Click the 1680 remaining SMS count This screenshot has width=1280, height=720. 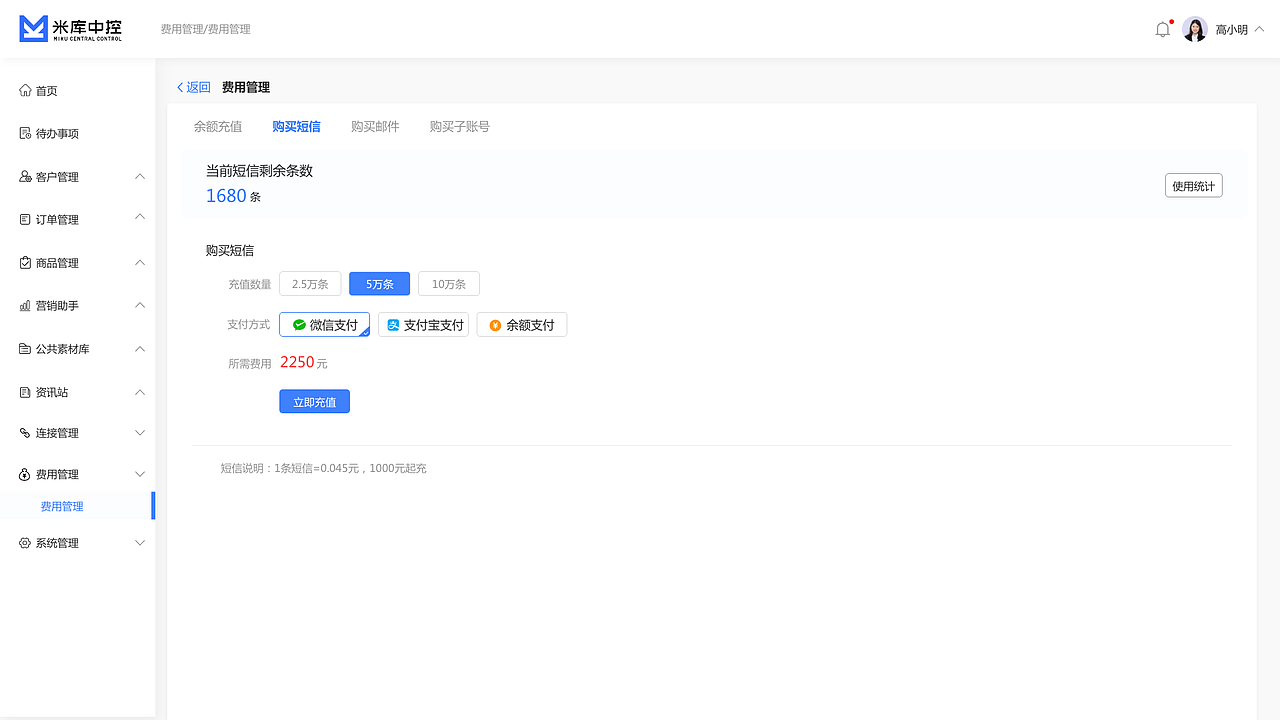tap(226, 196)
